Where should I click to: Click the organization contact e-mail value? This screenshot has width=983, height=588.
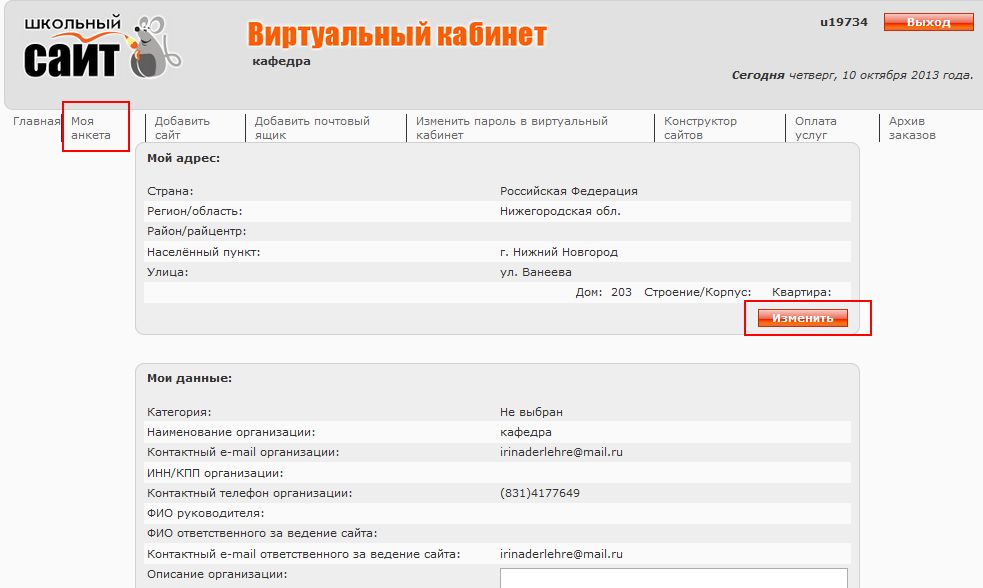point(561,452)
